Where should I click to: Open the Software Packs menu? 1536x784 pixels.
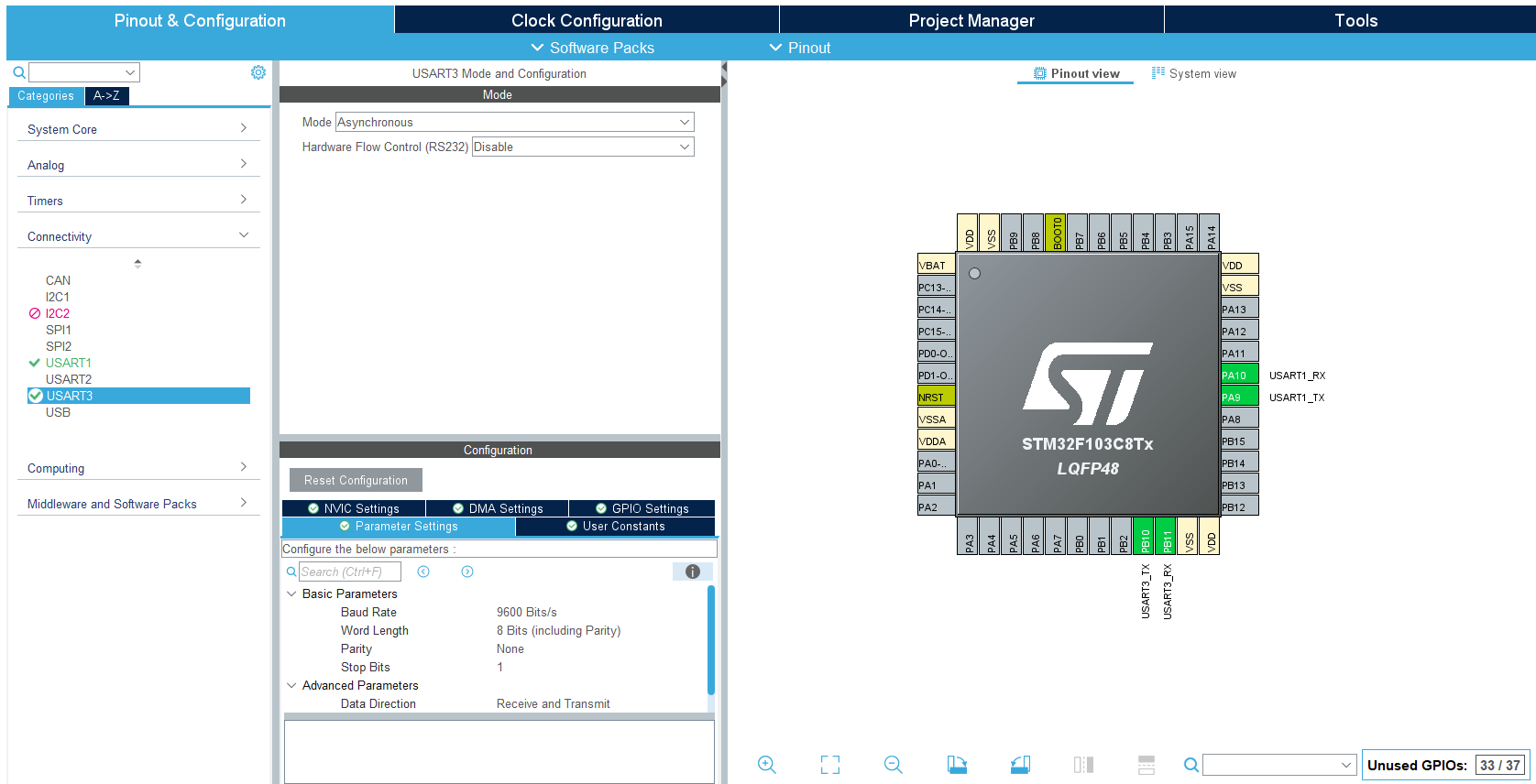(x=592, y=48)
